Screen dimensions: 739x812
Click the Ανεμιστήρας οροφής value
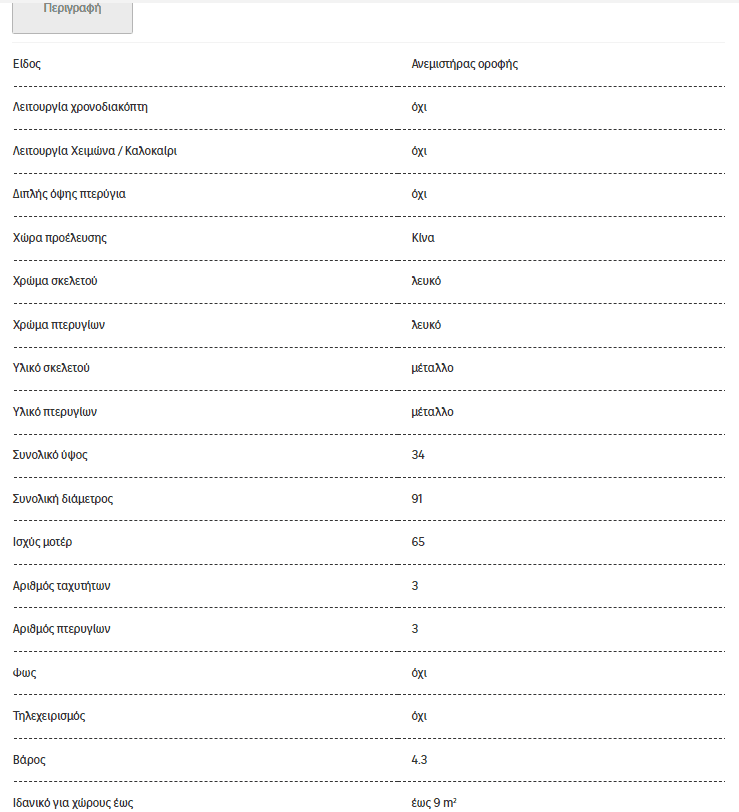[x=465, y=64]
